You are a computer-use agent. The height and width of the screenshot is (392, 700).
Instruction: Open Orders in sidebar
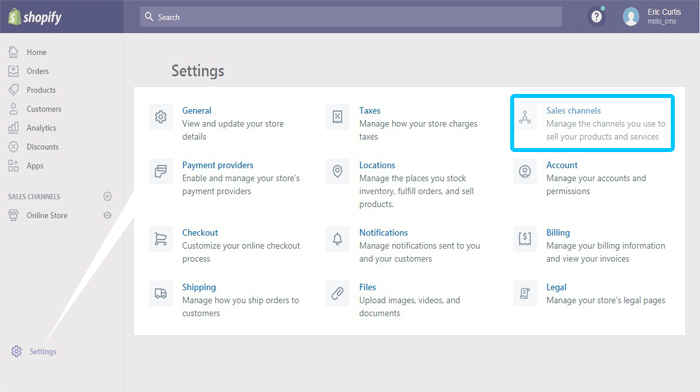38,71
